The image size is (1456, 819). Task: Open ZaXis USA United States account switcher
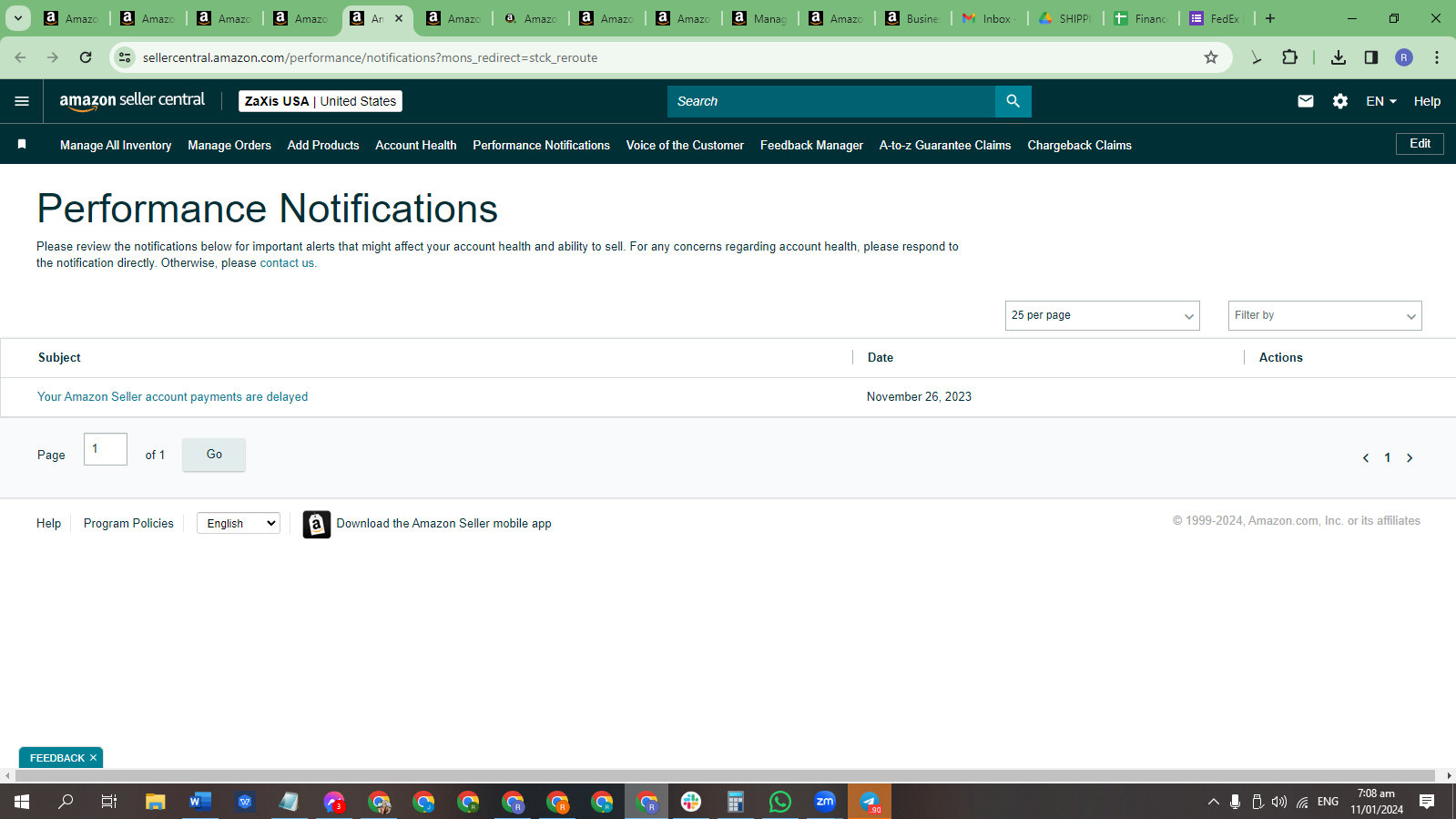321,101
